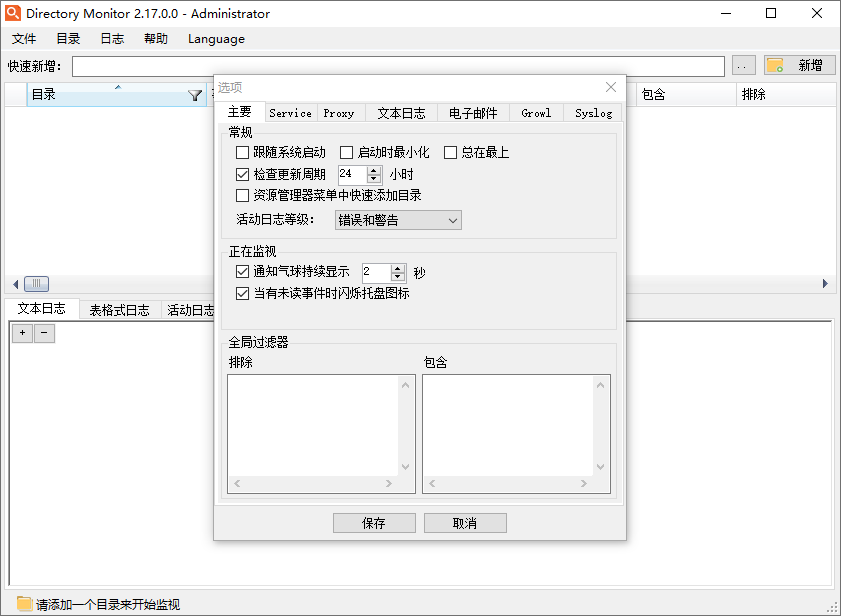
Task: Click the 目录 column header
Action: click(116, 94)
